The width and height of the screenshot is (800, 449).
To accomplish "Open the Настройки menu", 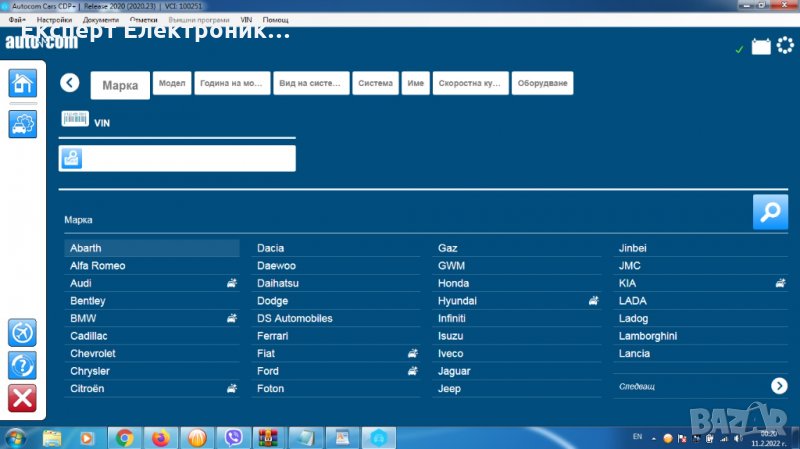I will point(54,20).
